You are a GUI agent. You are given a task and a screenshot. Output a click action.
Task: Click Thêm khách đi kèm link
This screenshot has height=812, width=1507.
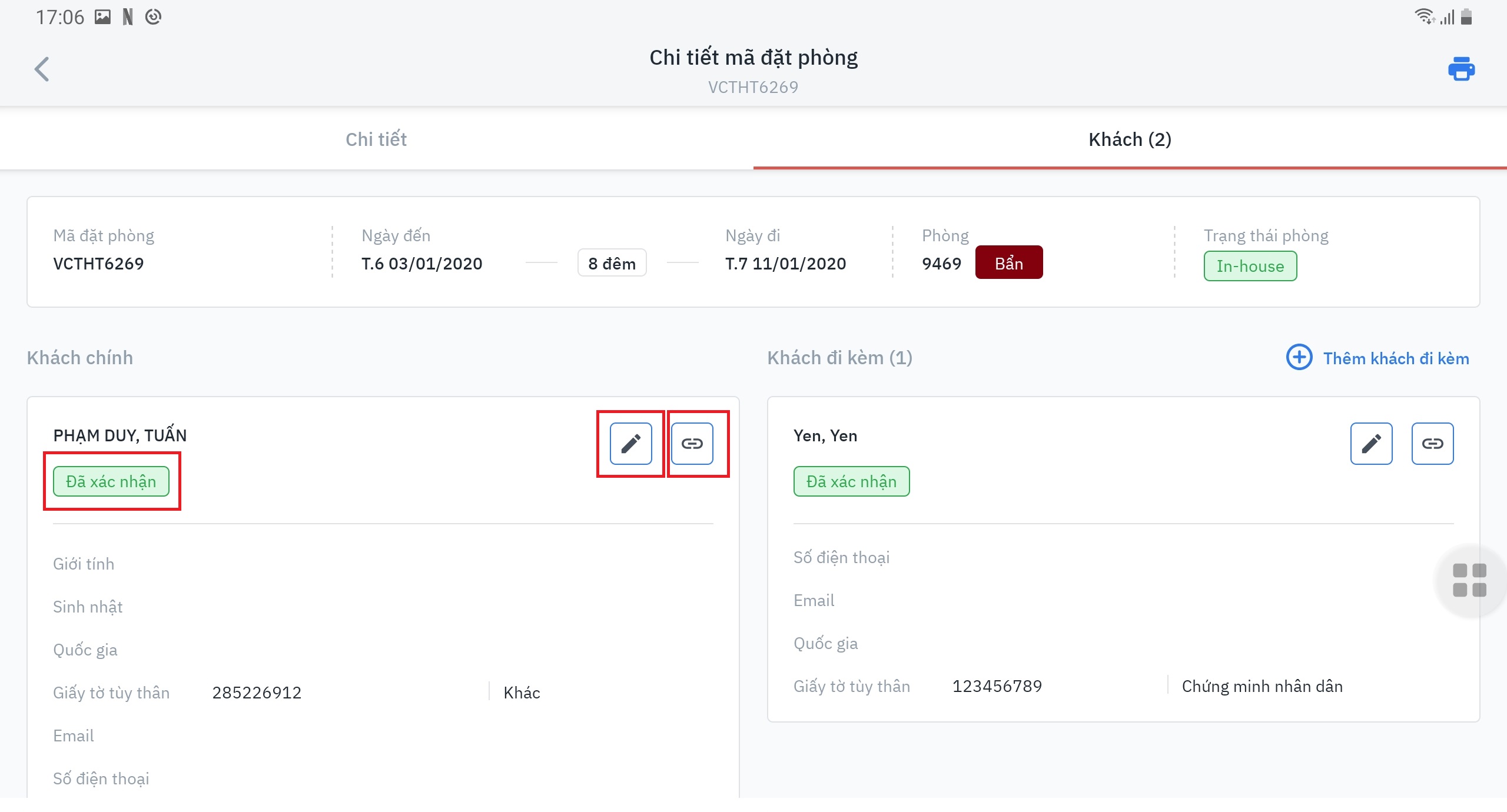[x=1396, y=358]
